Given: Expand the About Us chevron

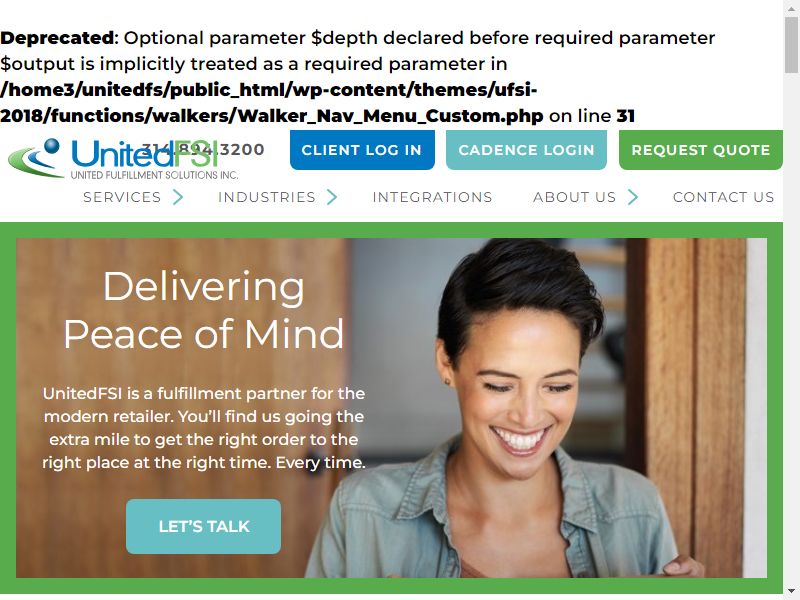Looking at the screenshot, I should [x=633, y=197].
